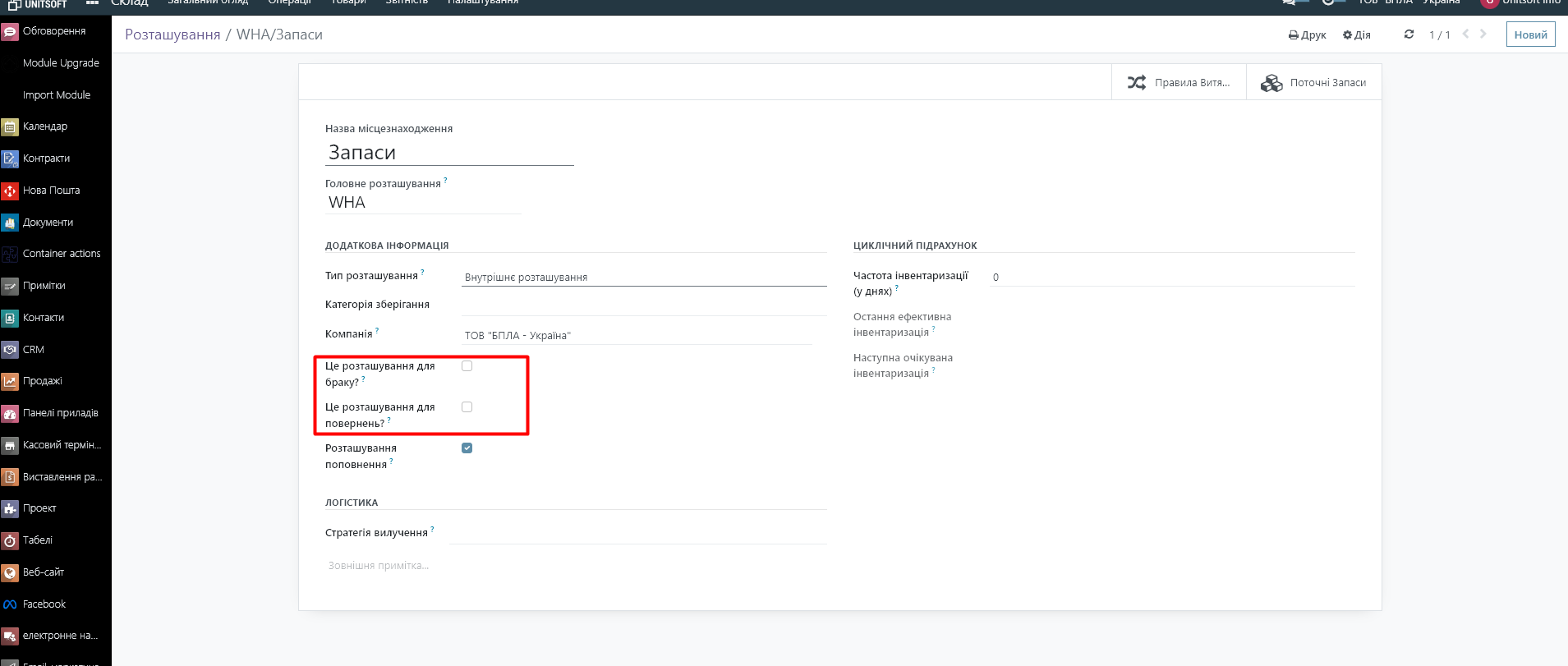Enable the scrap location (браку) checkbox
Viewport: 1568px width, 666px height.
click(x=467, y=366)
